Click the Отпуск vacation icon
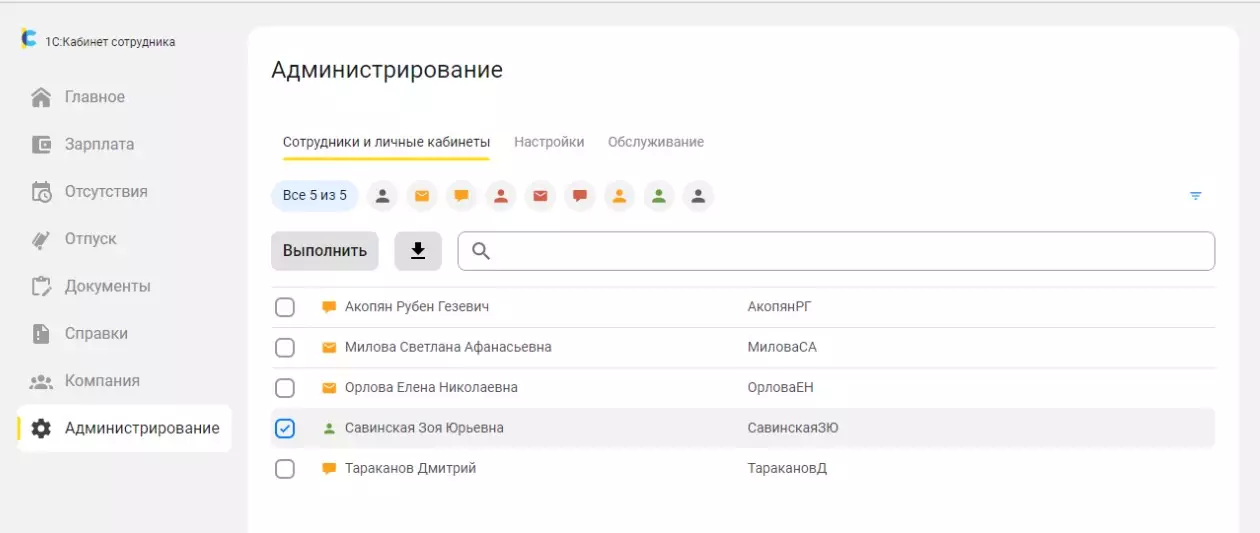Viewport: 1260px width, 533px height. point(41,239)
